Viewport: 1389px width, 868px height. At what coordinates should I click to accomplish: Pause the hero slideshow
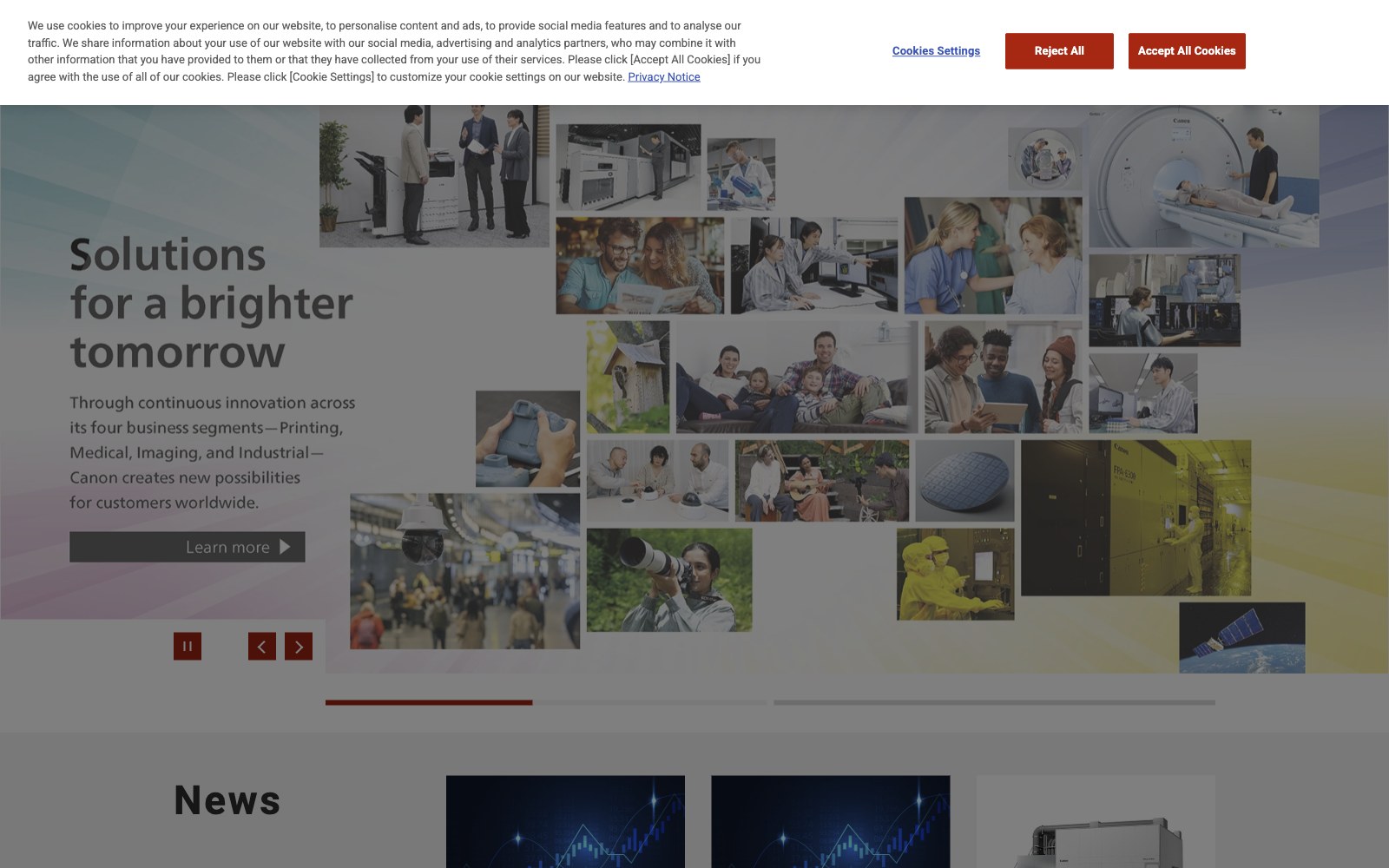[188, 646]
